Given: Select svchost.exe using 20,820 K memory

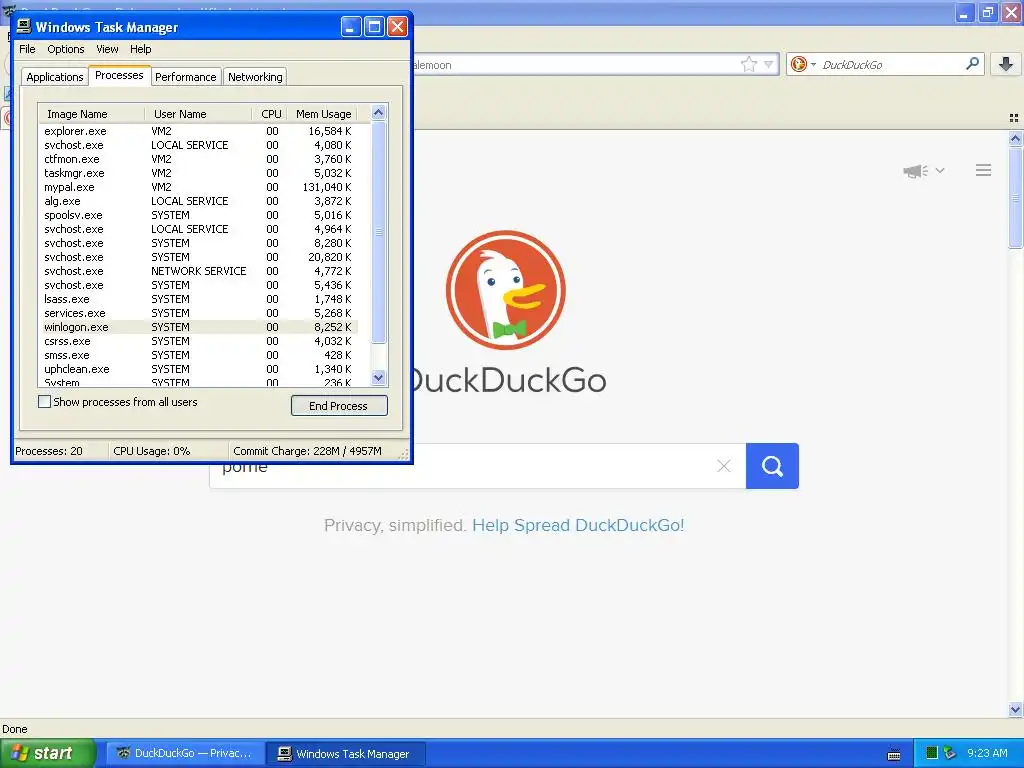Looking at the screenshot, I should tap(199, 257).
